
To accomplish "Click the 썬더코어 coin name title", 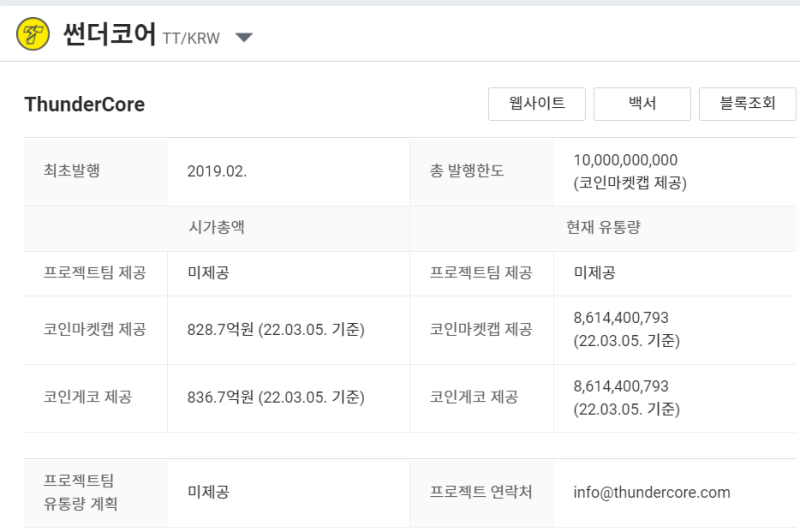I will pos(109,34).
